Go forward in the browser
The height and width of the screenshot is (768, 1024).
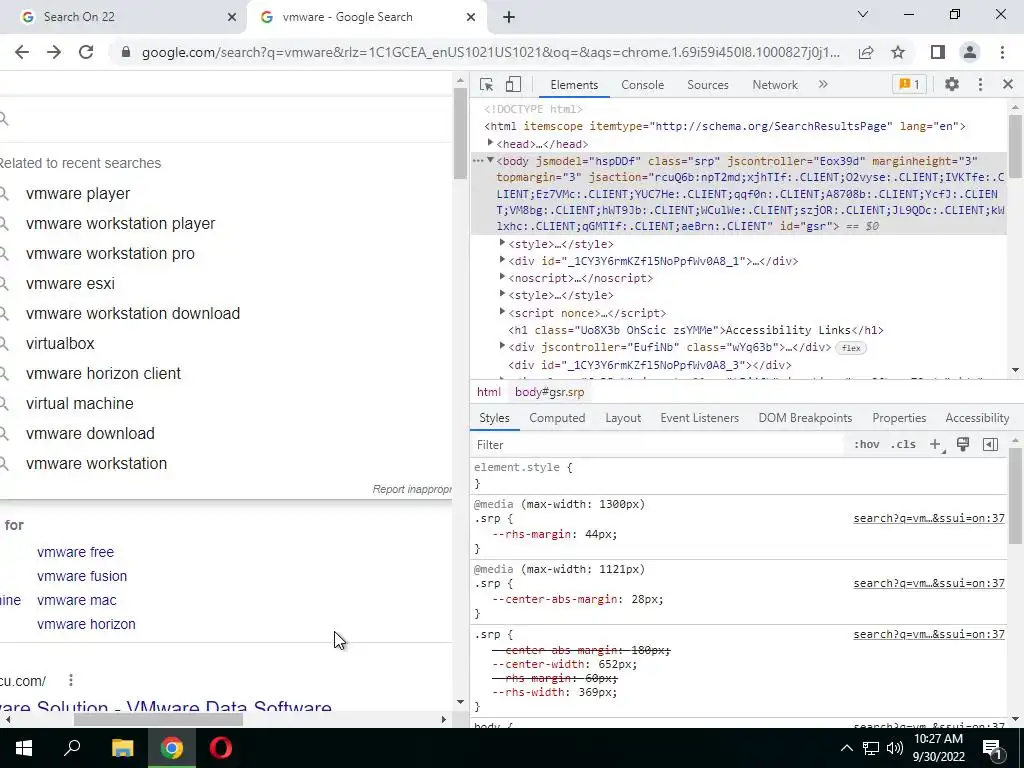click(54, 52)
